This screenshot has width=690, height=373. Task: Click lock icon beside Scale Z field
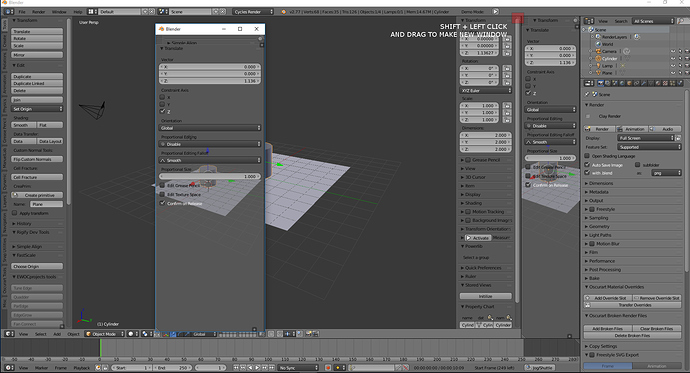click(x=507, y=120)
